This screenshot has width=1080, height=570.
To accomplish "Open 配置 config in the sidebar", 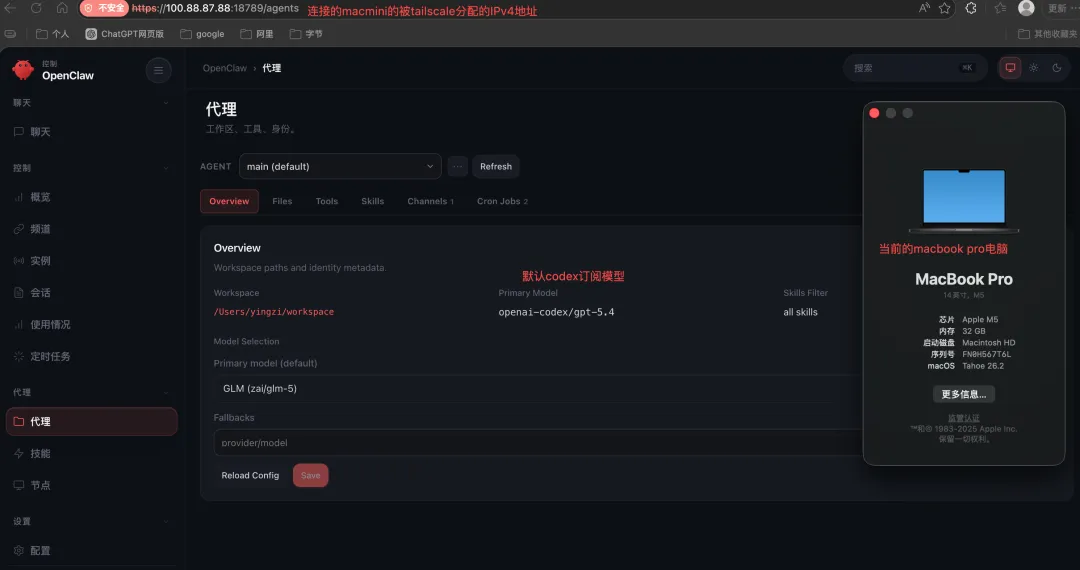I will coord(90,551).
